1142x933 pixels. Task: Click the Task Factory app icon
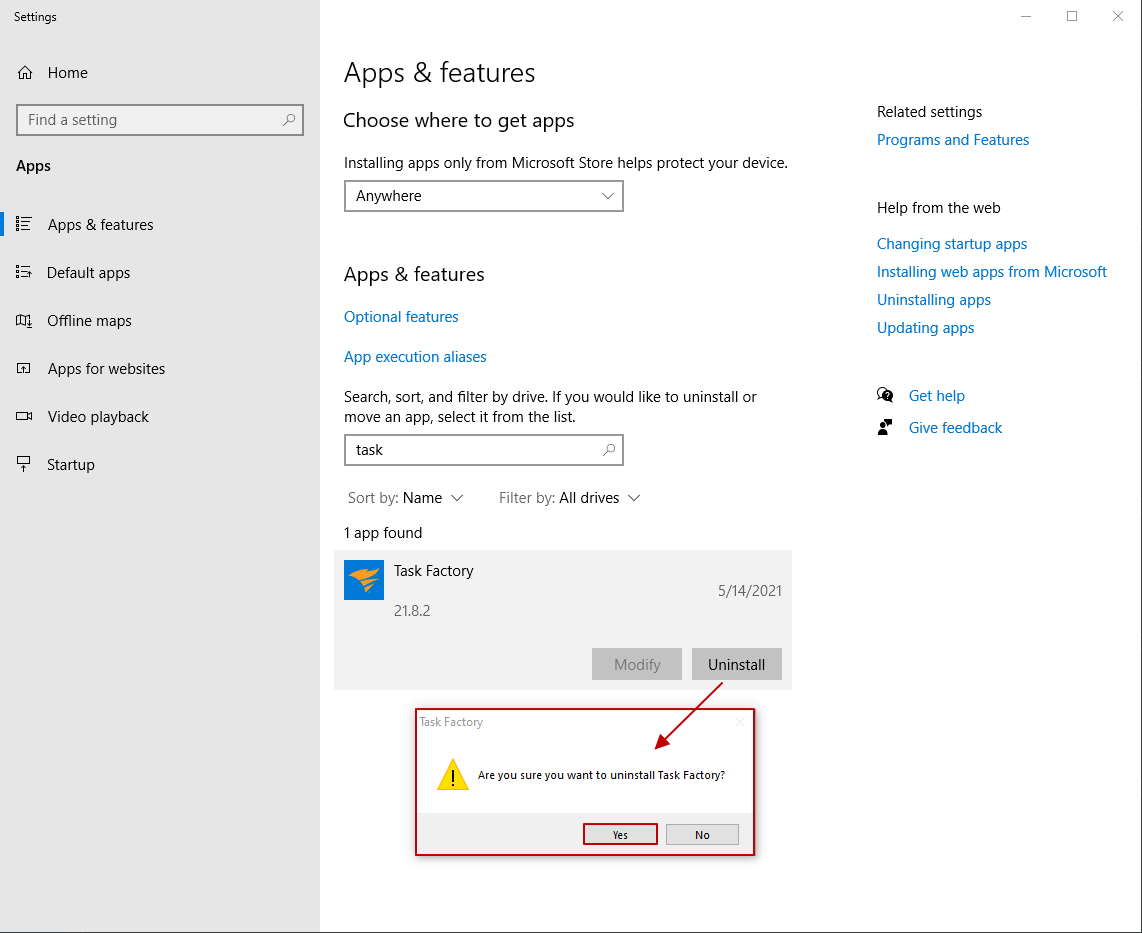tap(363, 579)
